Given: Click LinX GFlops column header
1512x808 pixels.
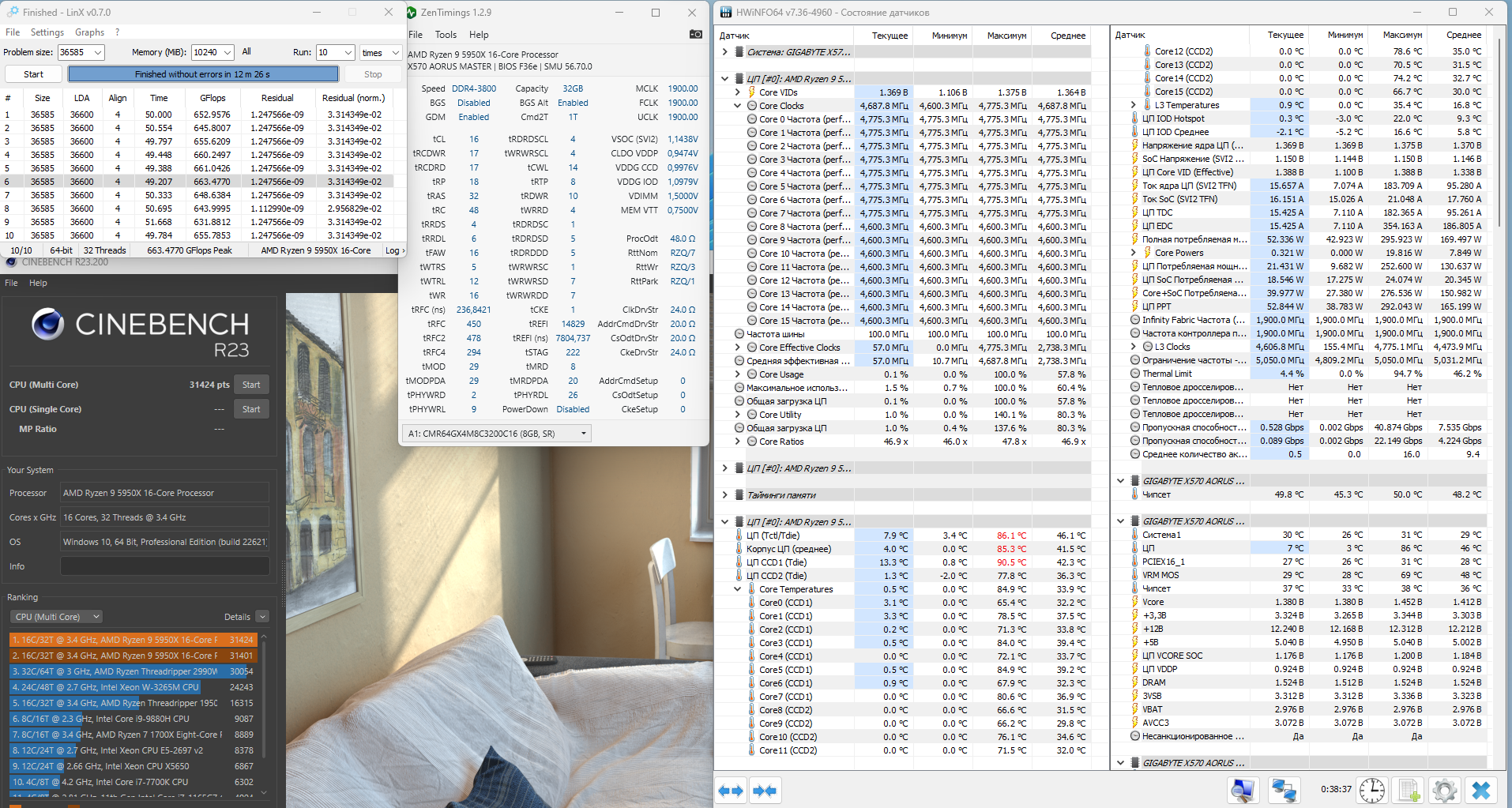Looking at the screenshot, I should coord(213,98).
